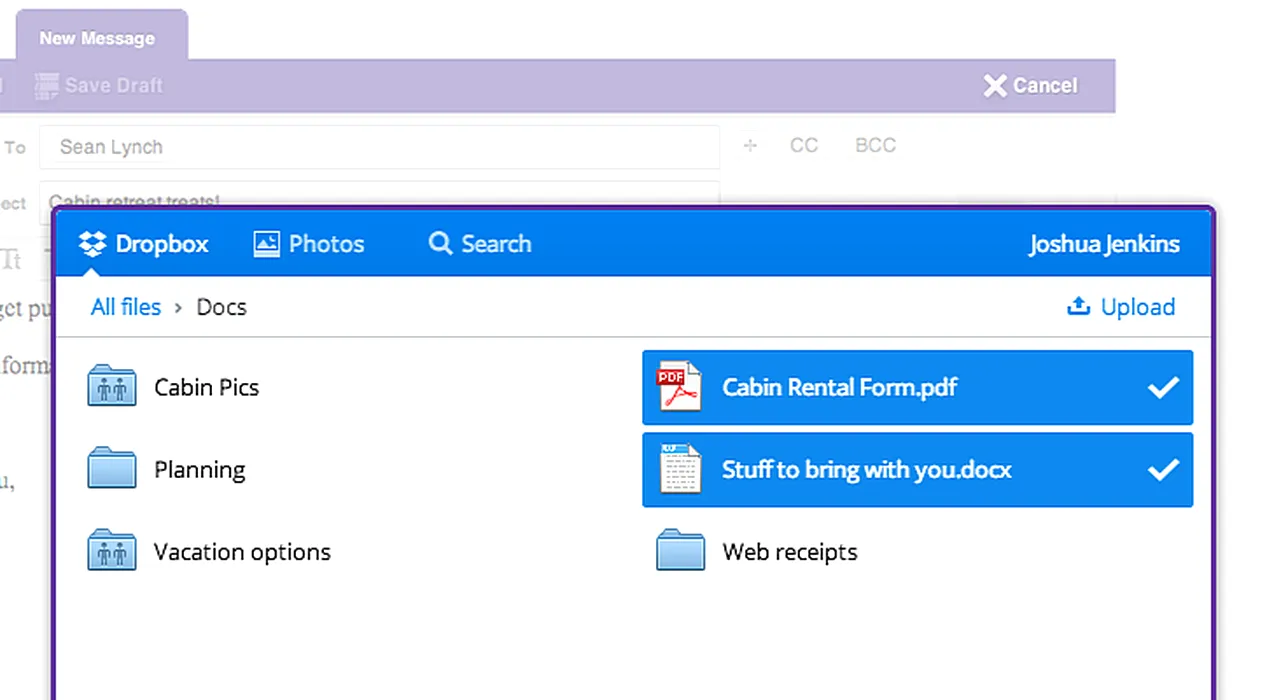Add a CC recipient field
This screenshot has width=1274, height=700.
pos(803,146)
